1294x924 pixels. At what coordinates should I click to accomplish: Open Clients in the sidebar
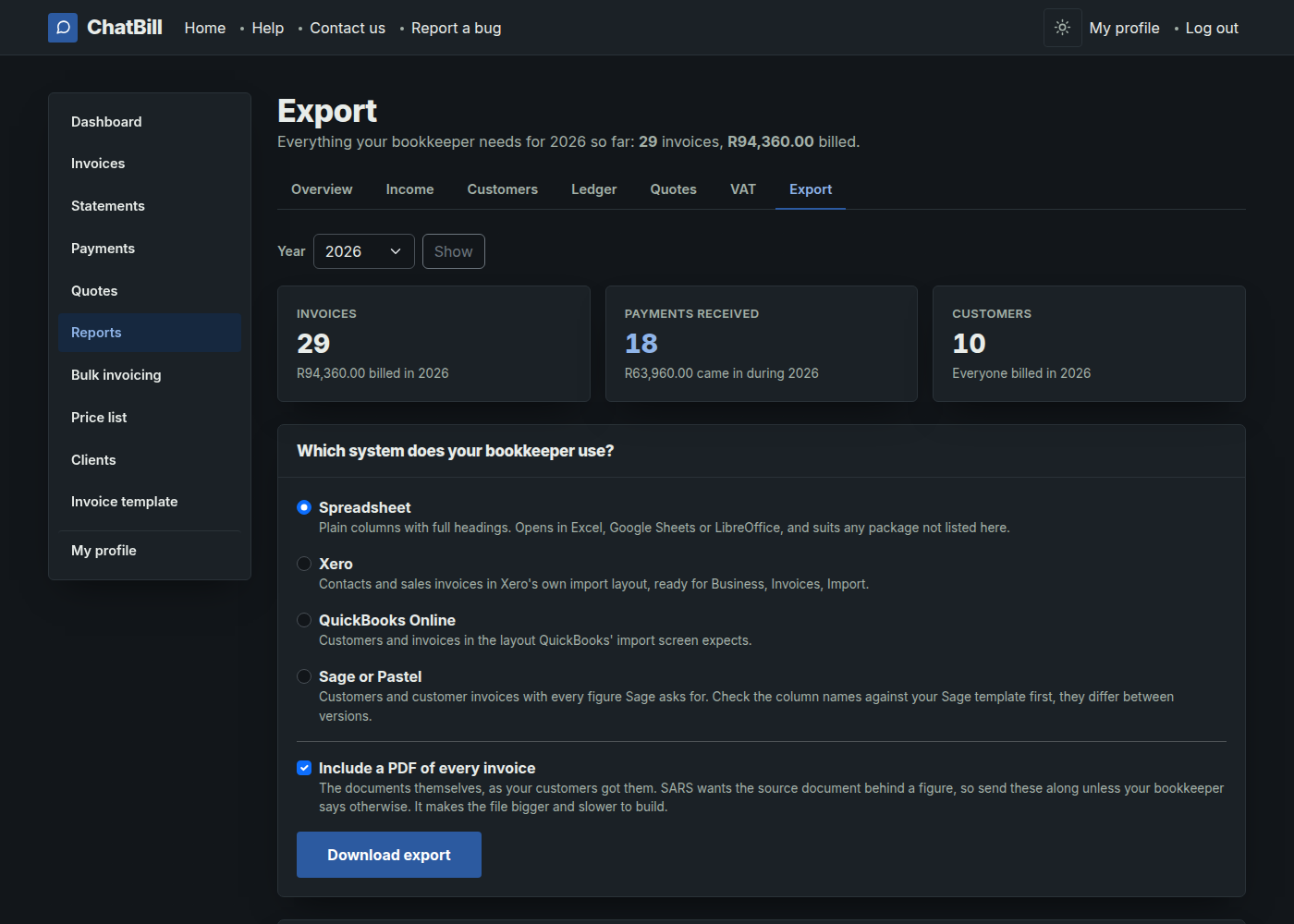[x=150, y=460]
